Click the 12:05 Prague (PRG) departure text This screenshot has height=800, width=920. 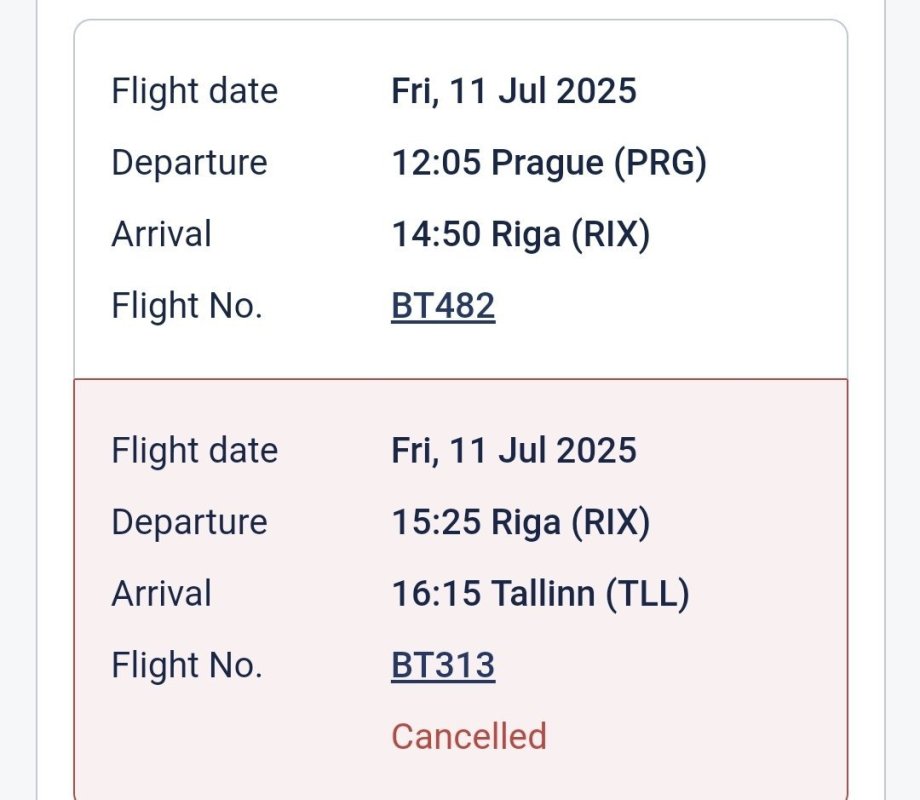pyautogui.click(x=548, y=163)
